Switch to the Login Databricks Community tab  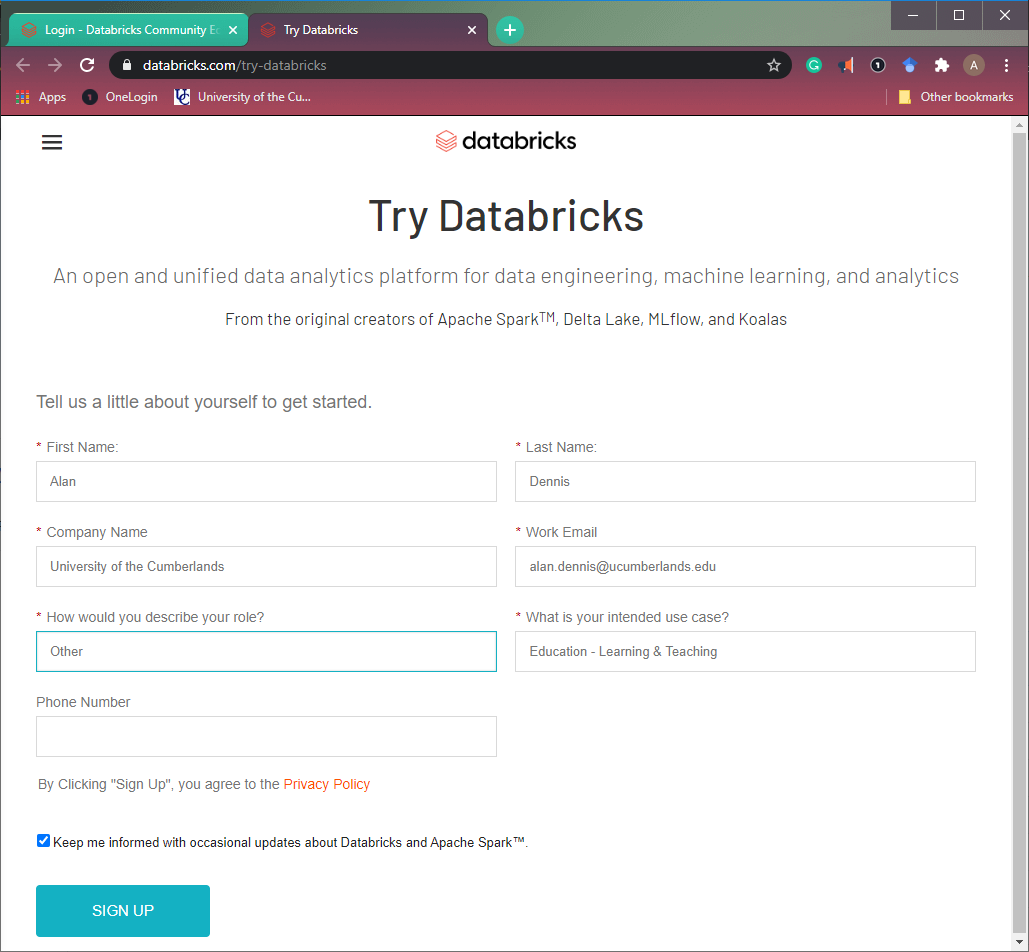120,29
